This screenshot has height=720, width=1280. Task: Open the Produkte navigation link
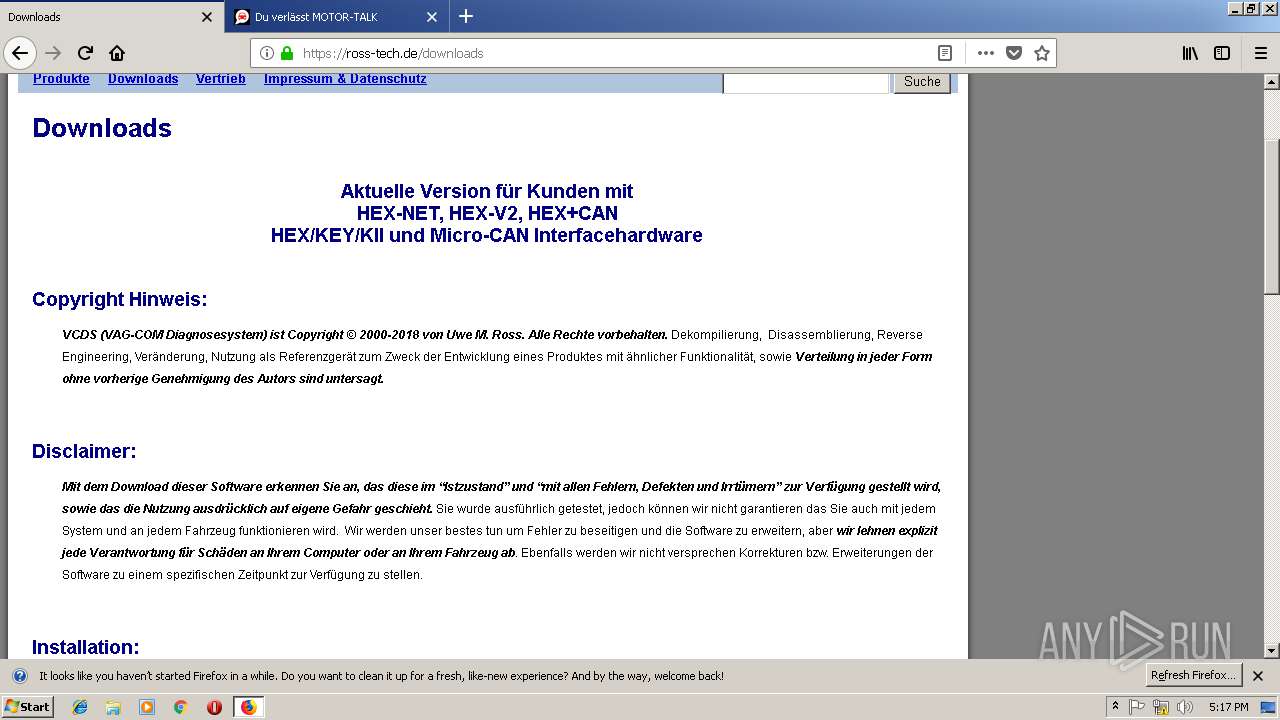[x=61, y=79]
